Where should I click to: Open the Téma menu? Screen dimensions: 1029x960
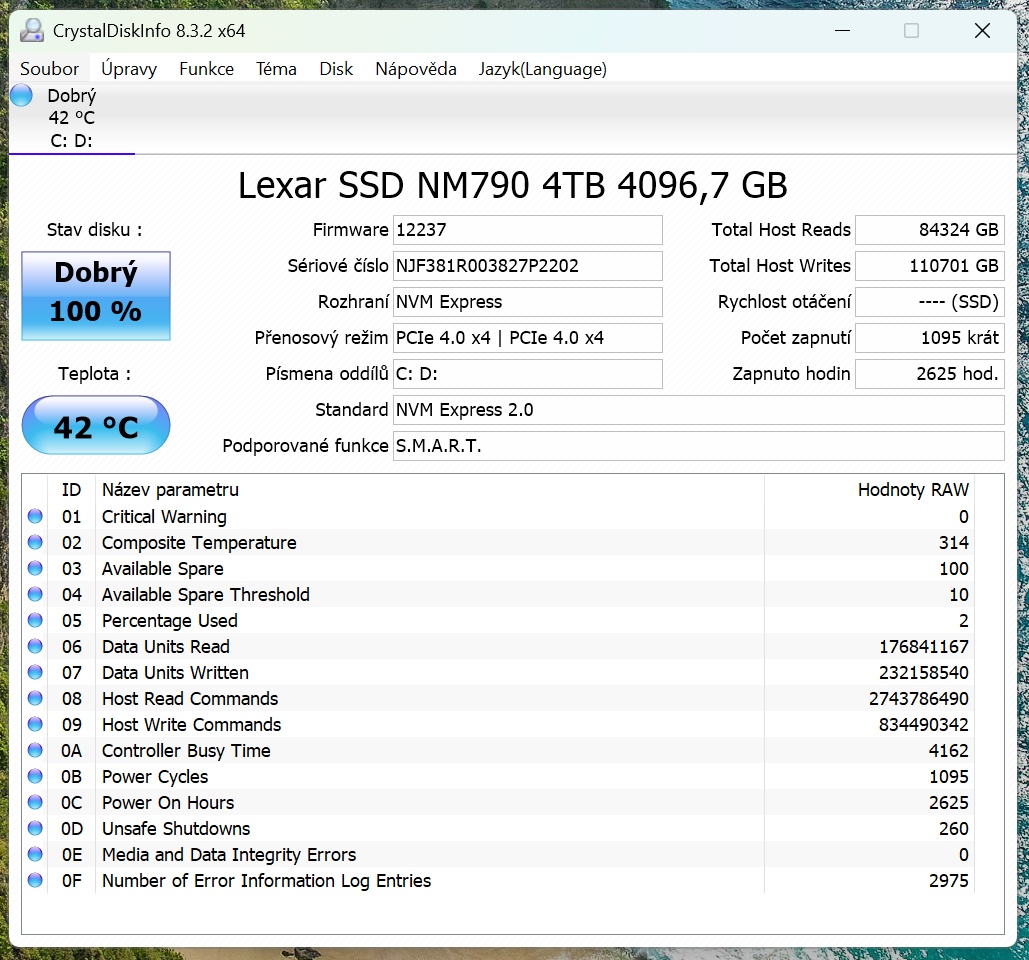(x=276, y=69)
